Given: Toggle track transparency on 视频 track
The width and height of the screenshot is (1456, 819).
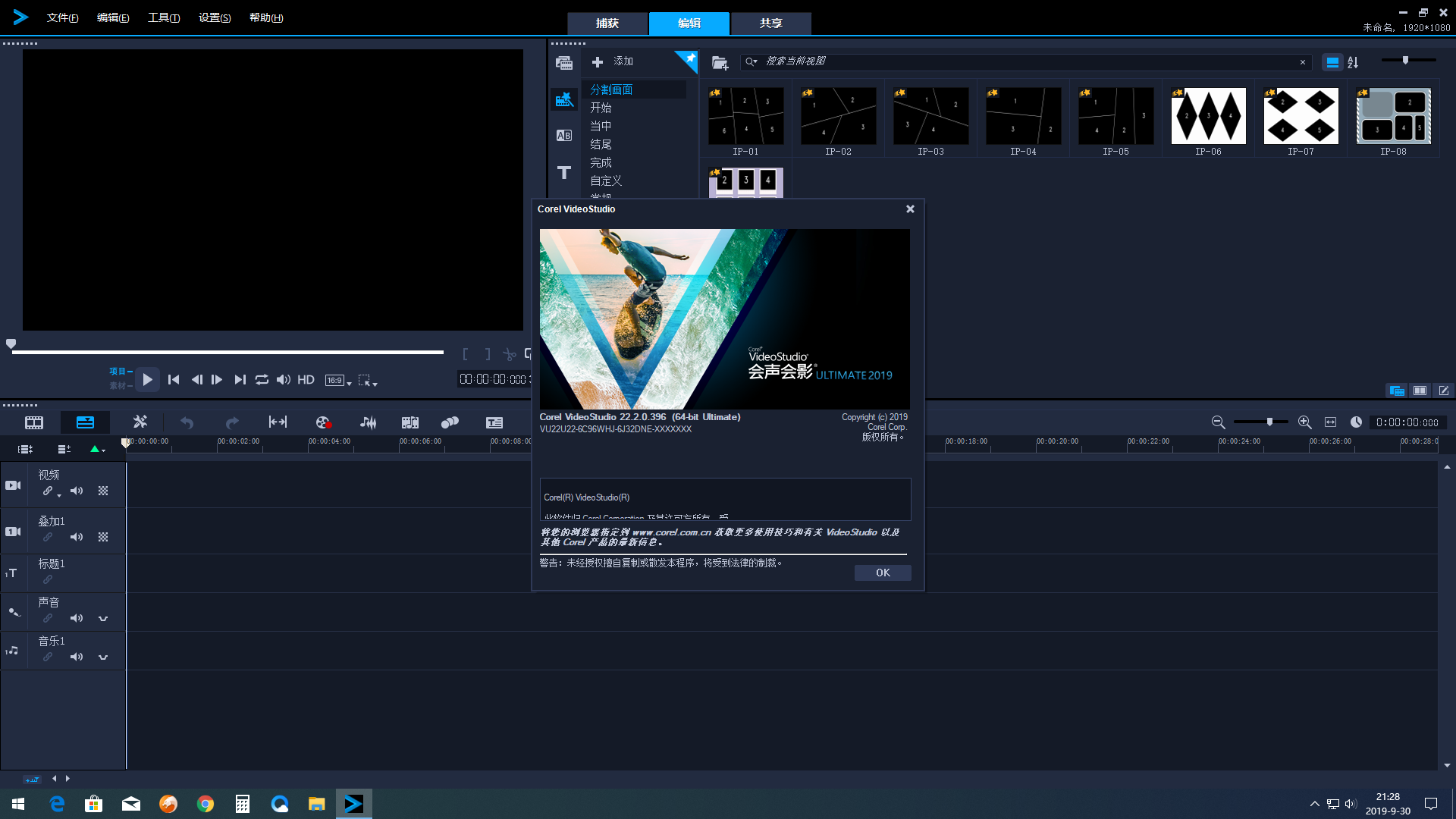Looking at the screenshot, I should [x=103, y=491].
